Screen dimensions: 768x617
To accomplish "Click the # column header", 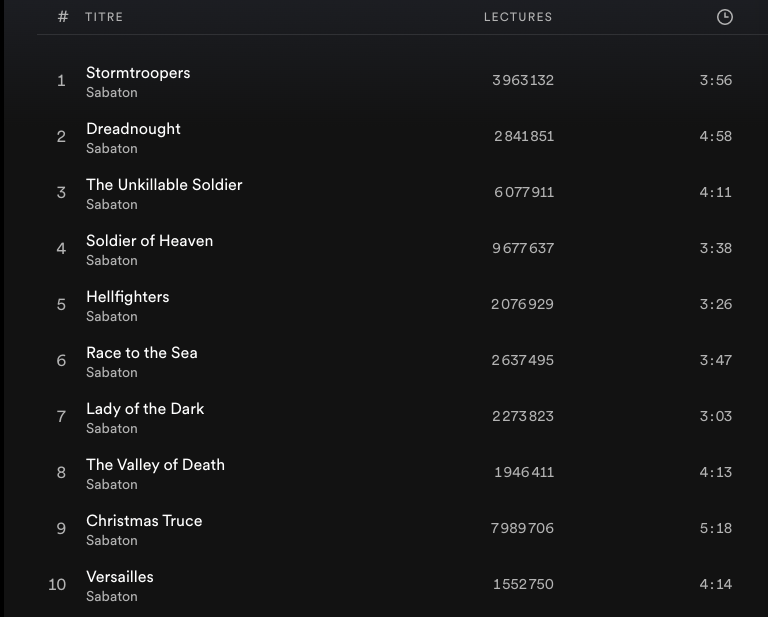I will 63,17.
